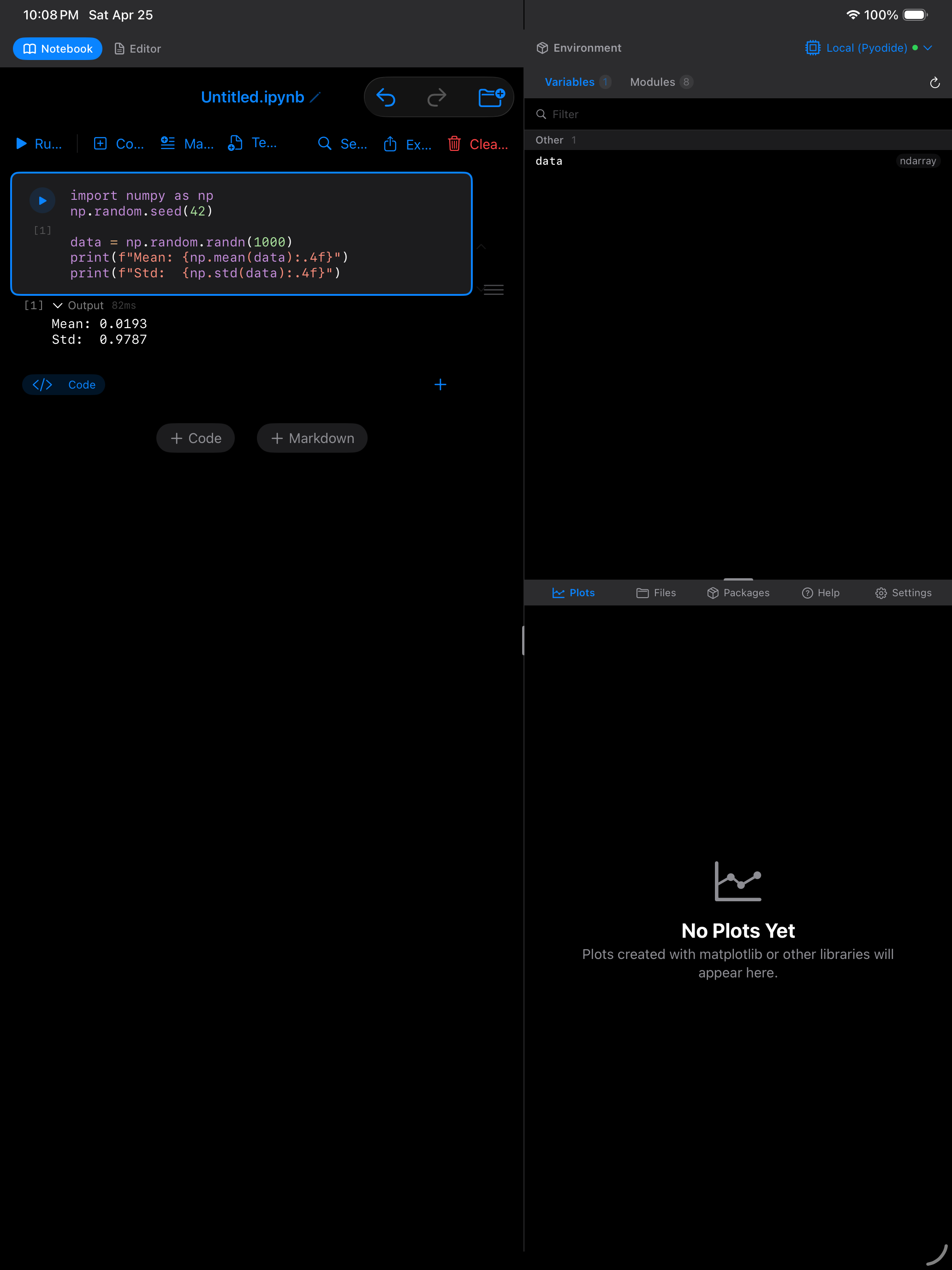Collapse the Output section chevron
952x1270 pixels.
(x=57, y=306)
